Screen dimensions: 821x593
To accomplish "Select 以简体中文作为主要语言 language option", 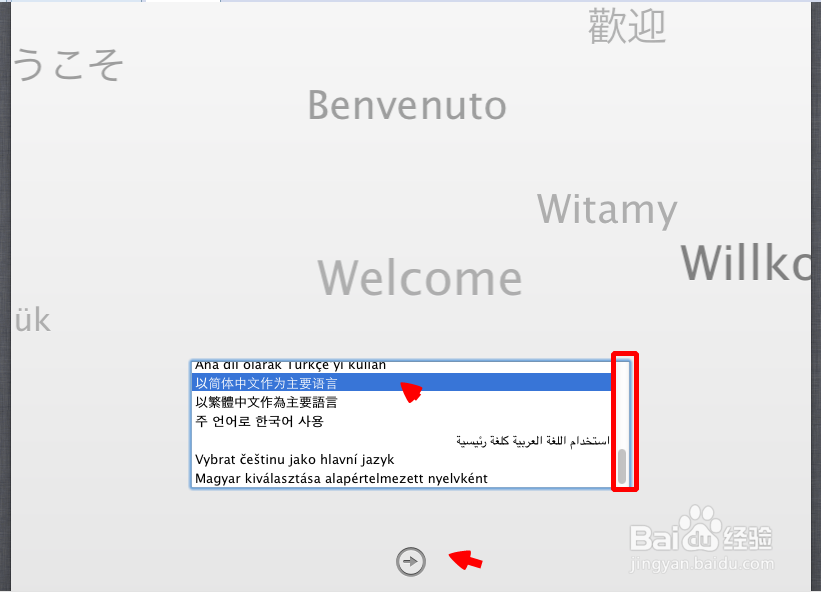I will pyautogui.click(x=402, y=383).
